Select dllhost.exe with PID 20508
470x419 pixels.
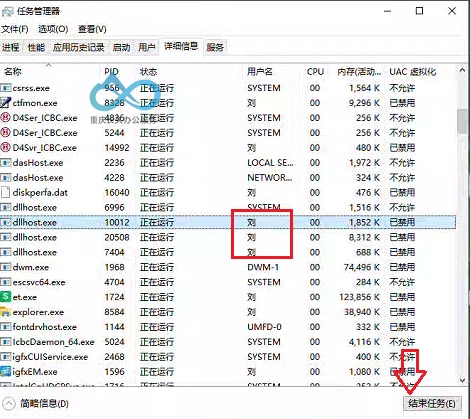[x=228, y=237]
